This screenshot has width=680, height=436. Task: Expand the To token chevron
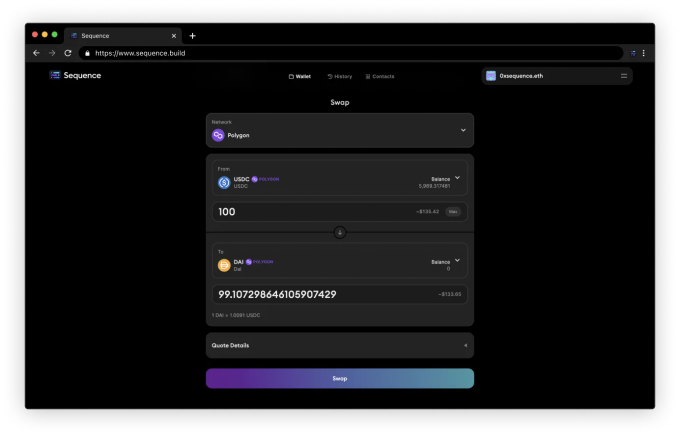click(x=457, y=260)
